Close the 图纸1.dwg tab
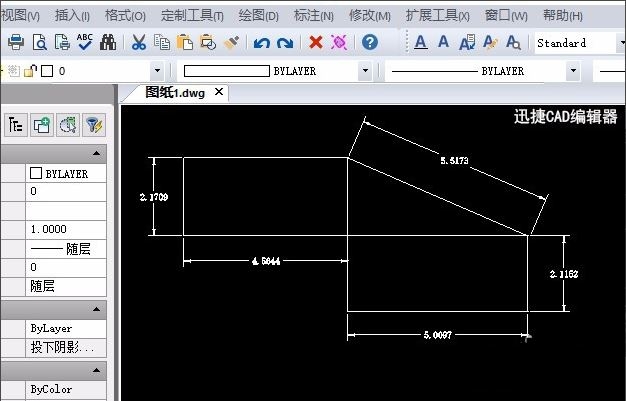This screenshot has height=401, width=626. (219, 92)
